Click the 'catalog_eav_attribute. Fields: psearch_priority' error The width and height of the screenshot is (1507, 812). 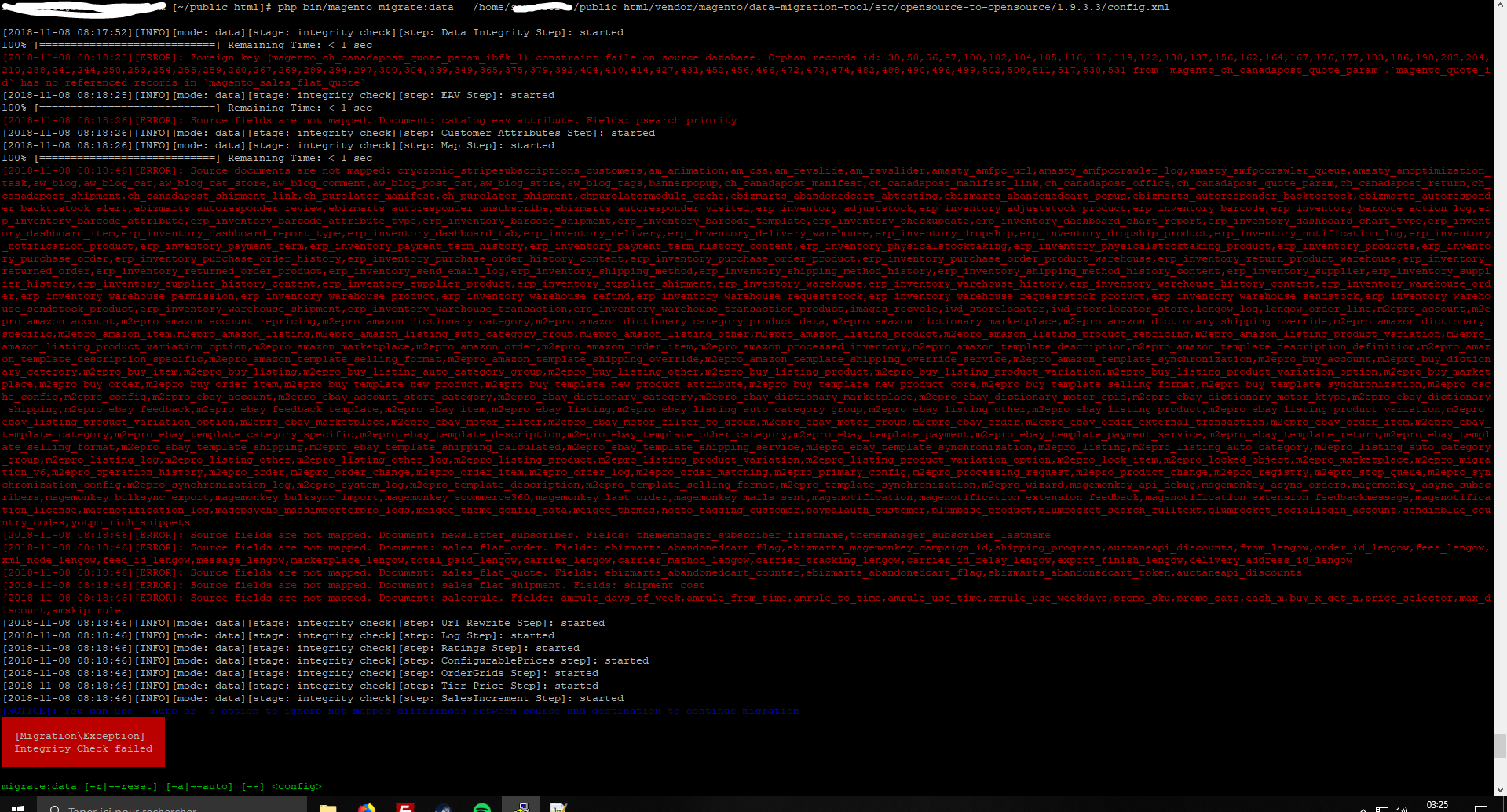[369, 120]
